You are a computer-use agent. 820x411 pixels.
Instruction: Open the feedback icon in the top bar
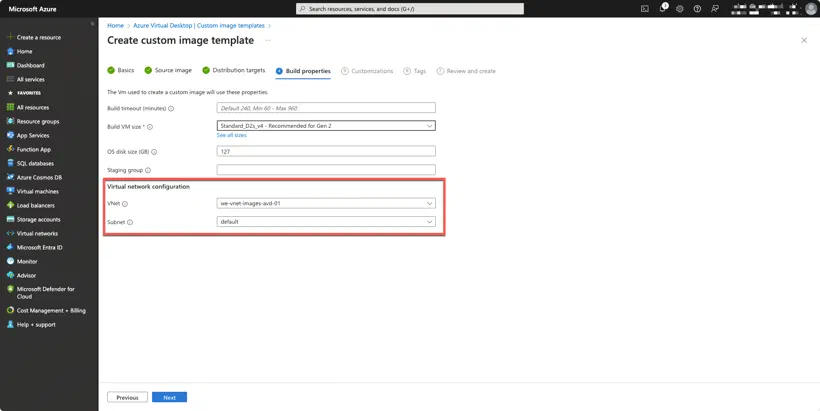tap(714, 9)
